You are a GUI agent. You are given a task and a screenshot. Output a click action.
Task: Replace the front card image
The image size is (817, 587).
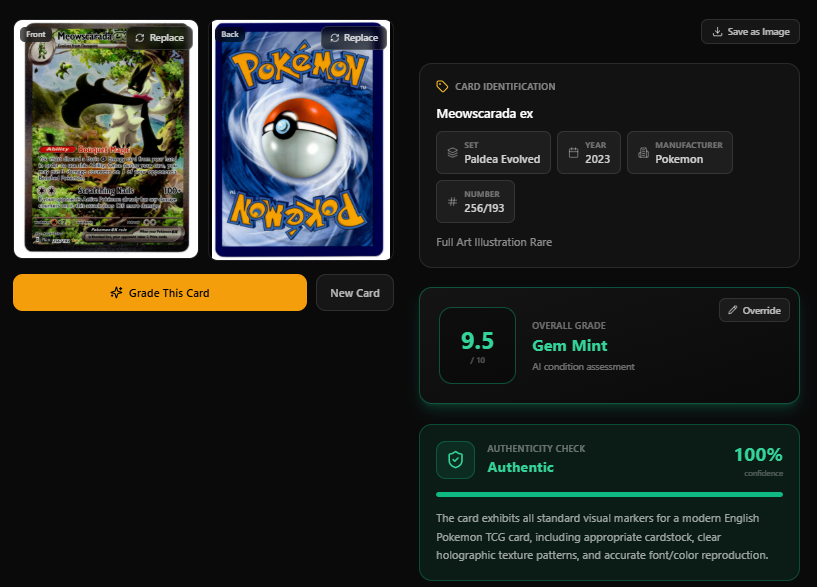[x=159, y=38]
